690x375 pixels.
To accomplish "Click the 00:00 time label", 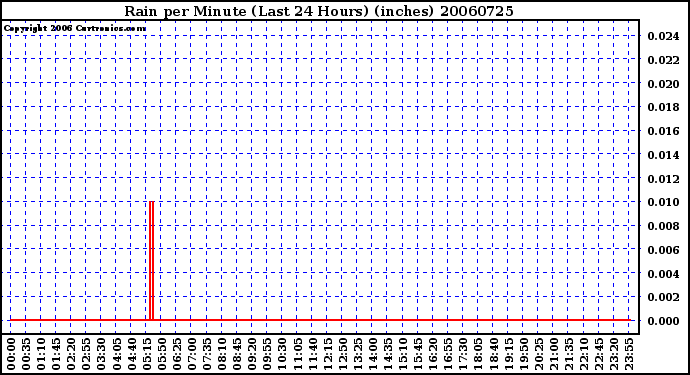I will coord(11,354).
